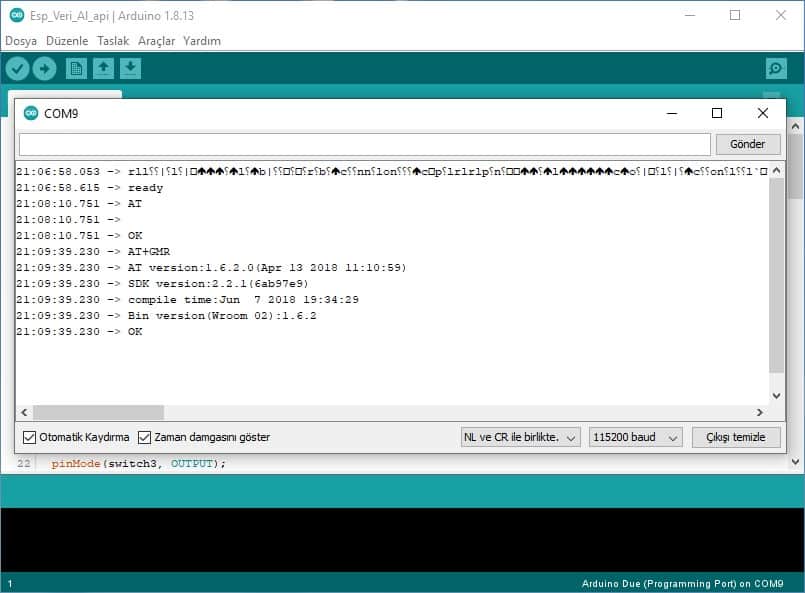Click the serial command input field

(365, 144)
